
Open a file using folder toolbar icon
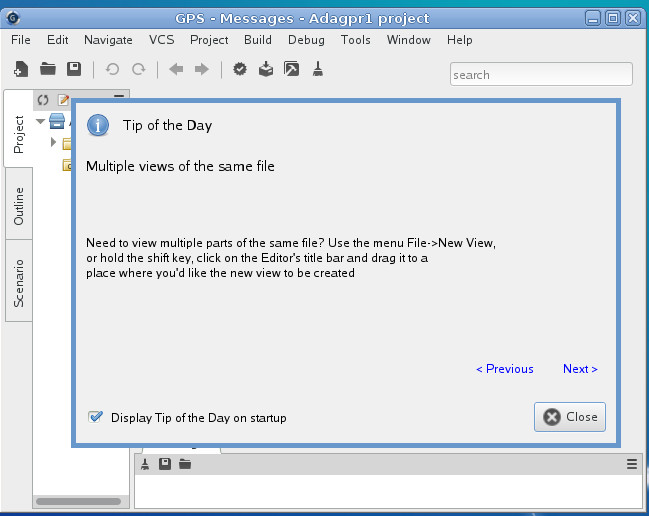tap(48, 69)
